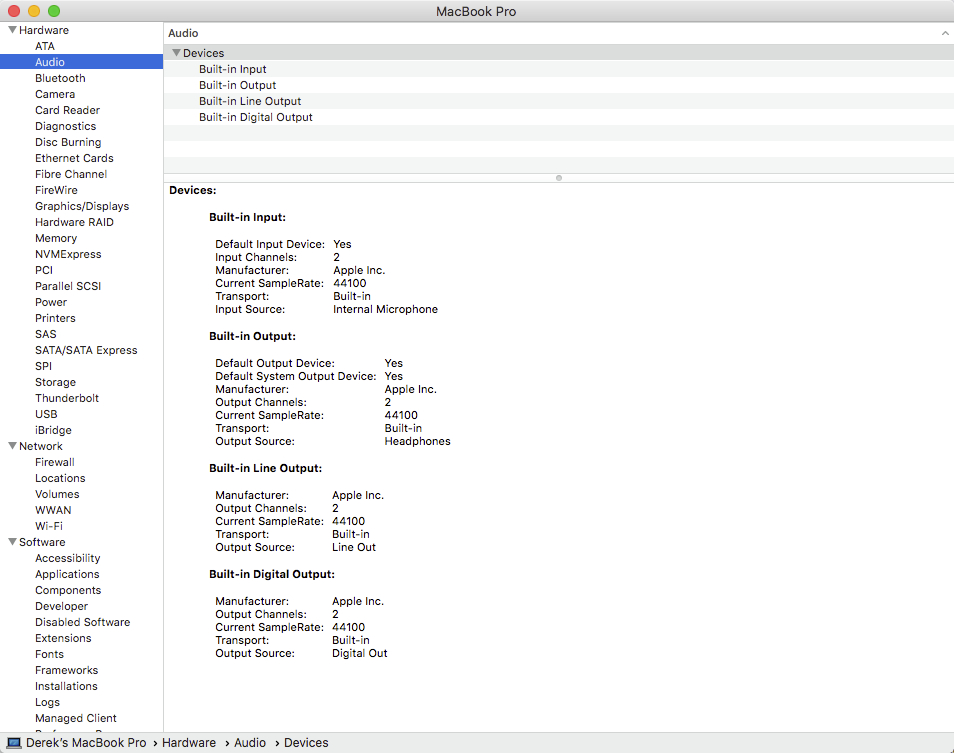
Task: Click the Internal Microphone value
Action: 385,309
